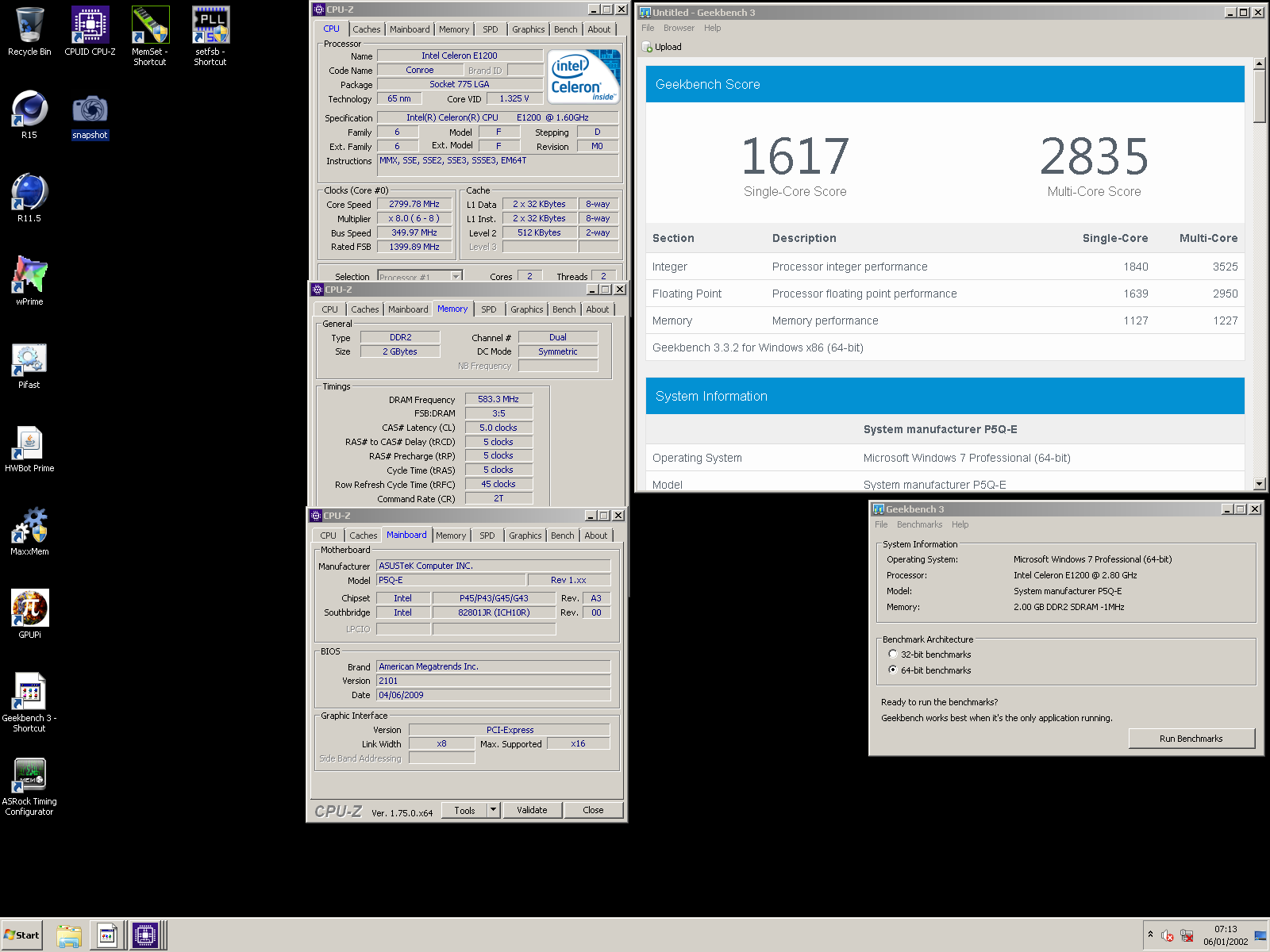Expand the processor Selection dropdown
Viewport: 1270px width, 952px height.
(456, 277)
